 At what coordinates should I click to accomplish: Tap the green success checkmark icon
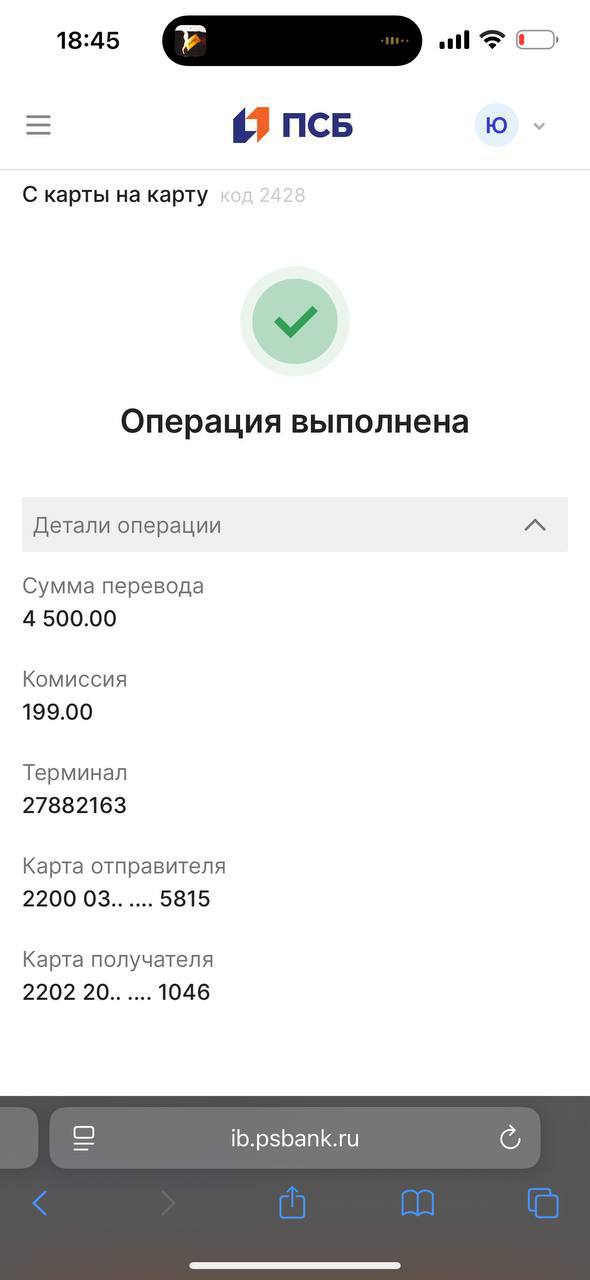(295, 321)
